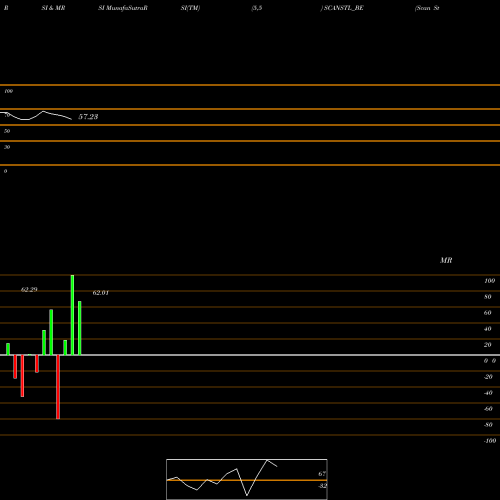Click the first green bar at left edge

pyautogui.click(x=8, y=349)
